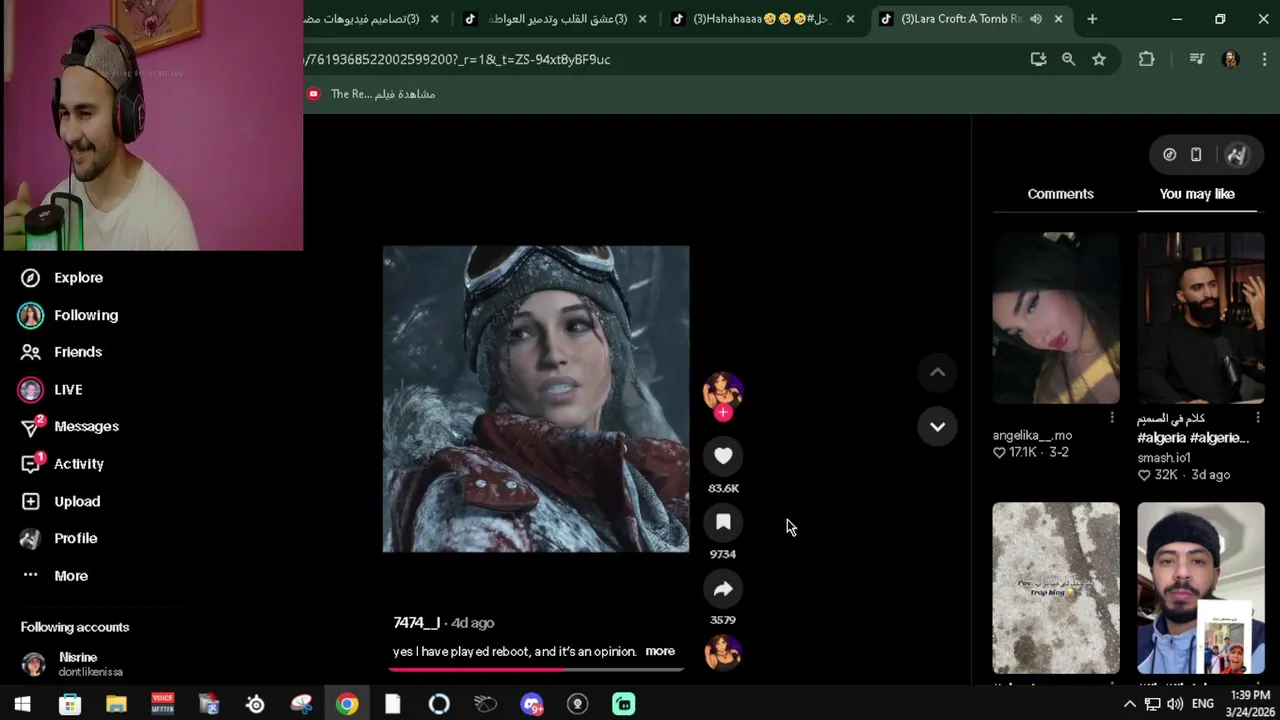
Task: Bookmark the video to favorites
Action: [723, 522]
